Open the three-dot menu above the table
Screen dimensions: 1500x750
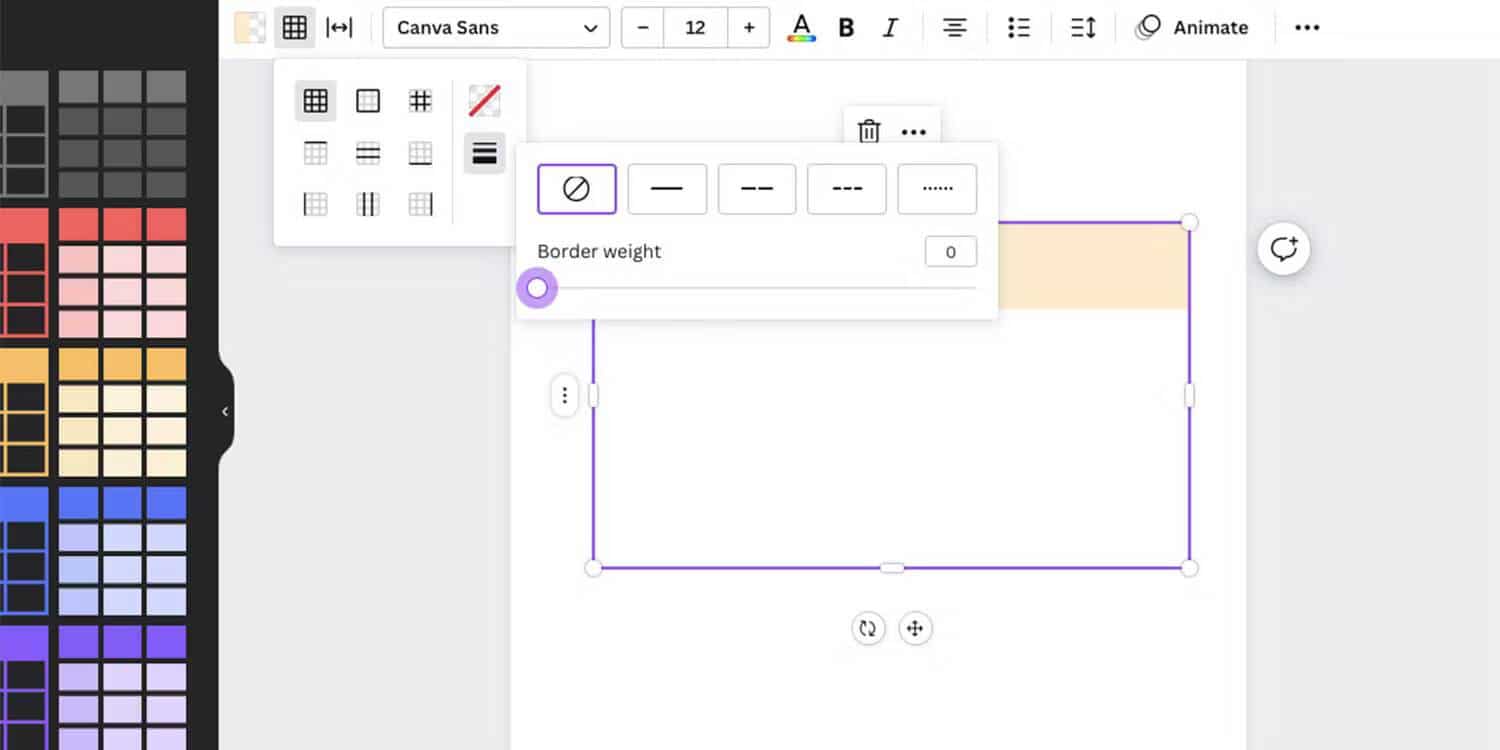click(x=914, y=131)
